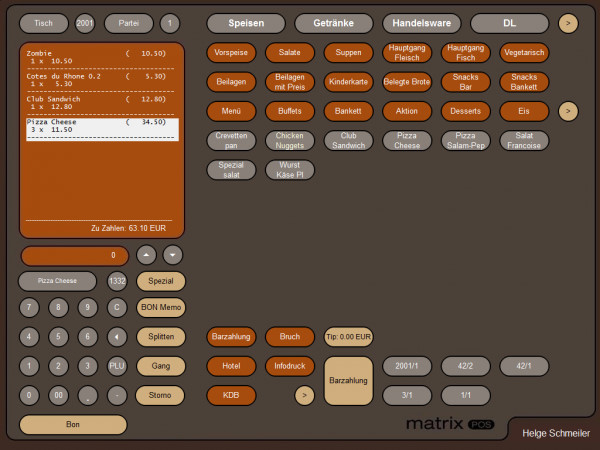The width and height of the screenshot is (600, 450).
Task: Tap keypad digit 9
Action: tap(88, 307)
